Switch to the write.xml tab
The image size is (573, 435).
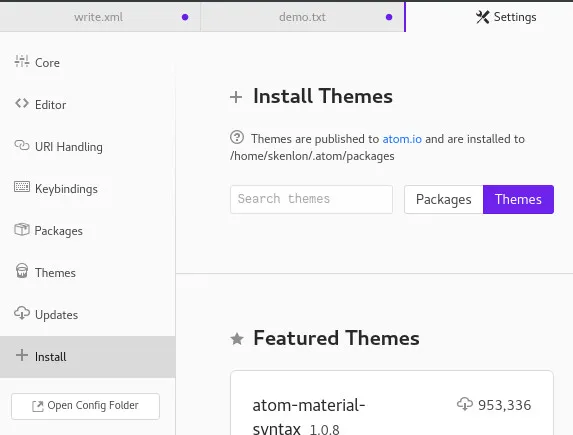point(100,17)
